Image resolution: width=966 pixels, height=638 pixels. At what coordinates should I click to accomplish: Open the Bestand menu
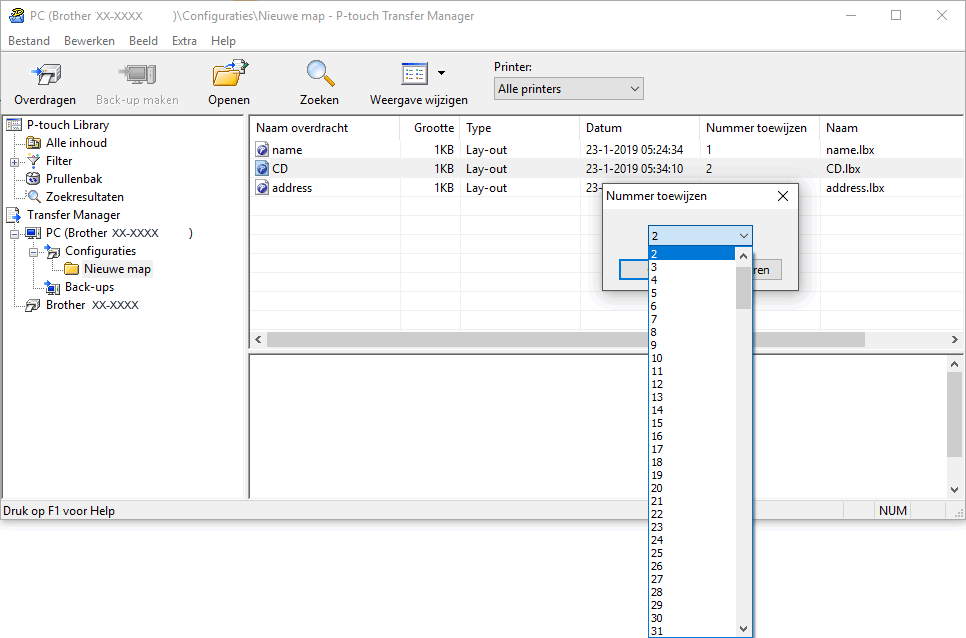[29, 41]
